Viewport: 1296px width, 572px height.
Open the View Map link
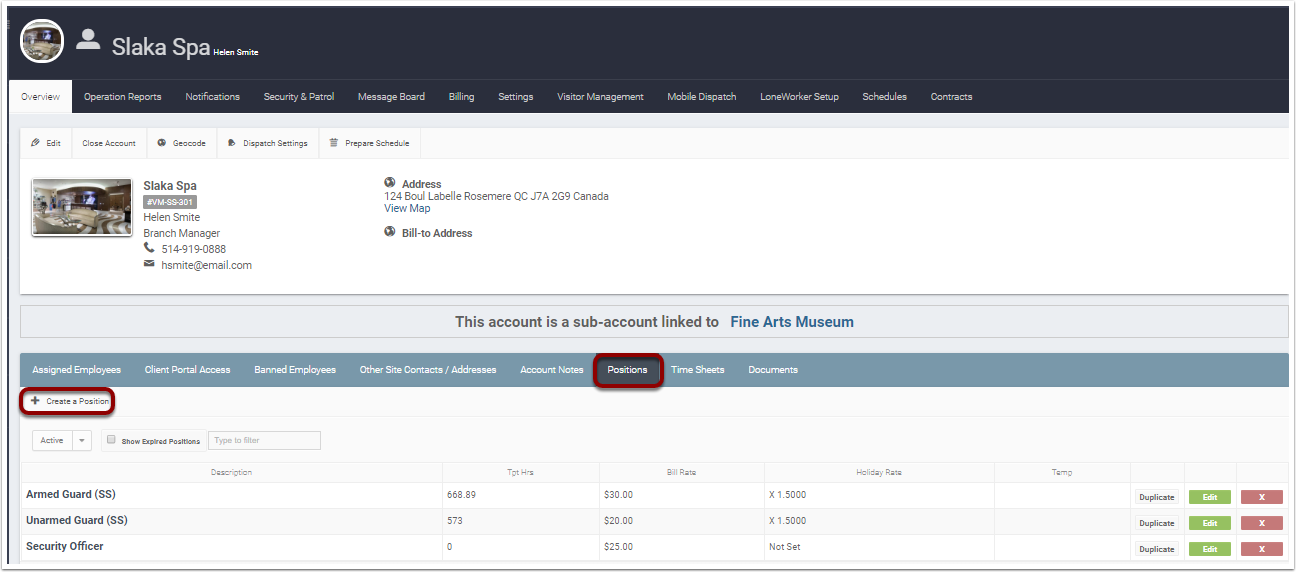point(407,208)
